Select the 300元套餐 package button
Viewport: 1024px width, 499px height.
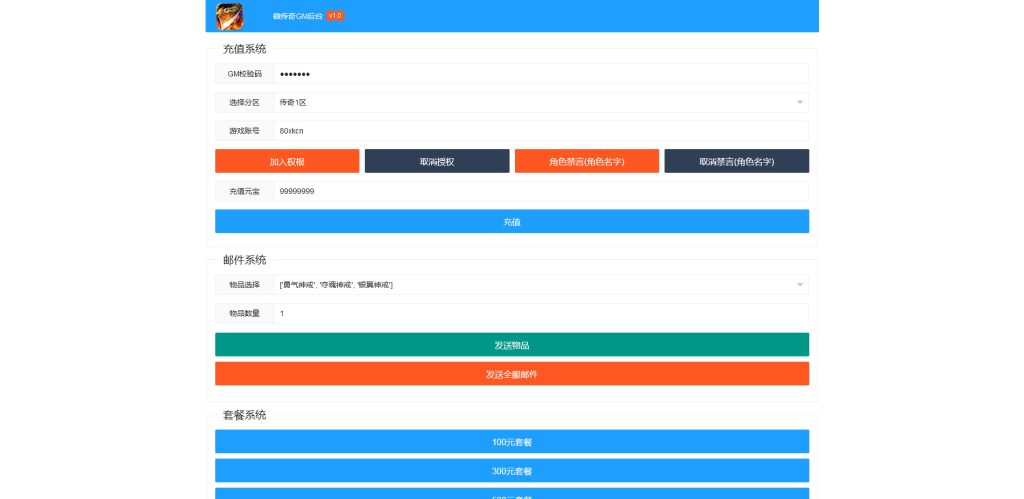tap(512, 470)
